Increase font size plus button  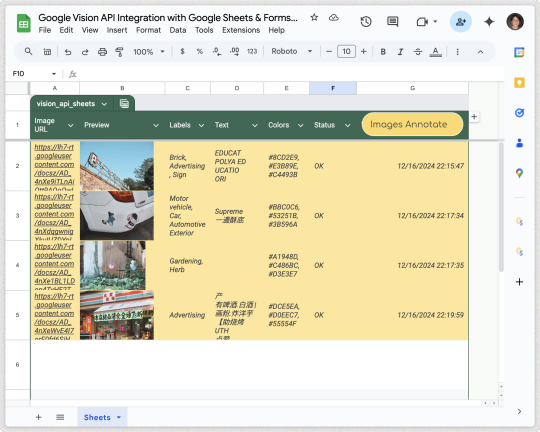(363, 52)
